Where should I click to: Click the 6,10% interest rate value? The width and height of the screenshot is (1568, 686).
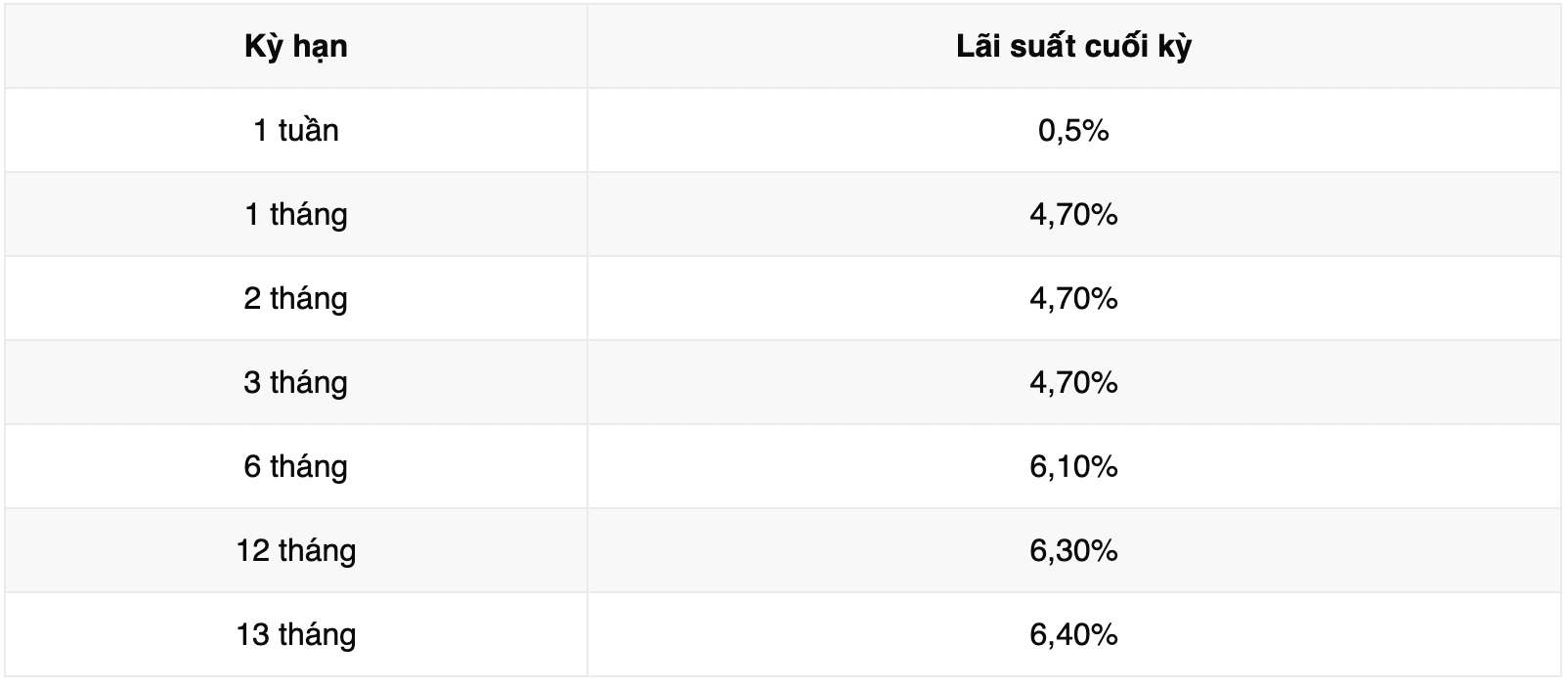(x=1073, y=467)
